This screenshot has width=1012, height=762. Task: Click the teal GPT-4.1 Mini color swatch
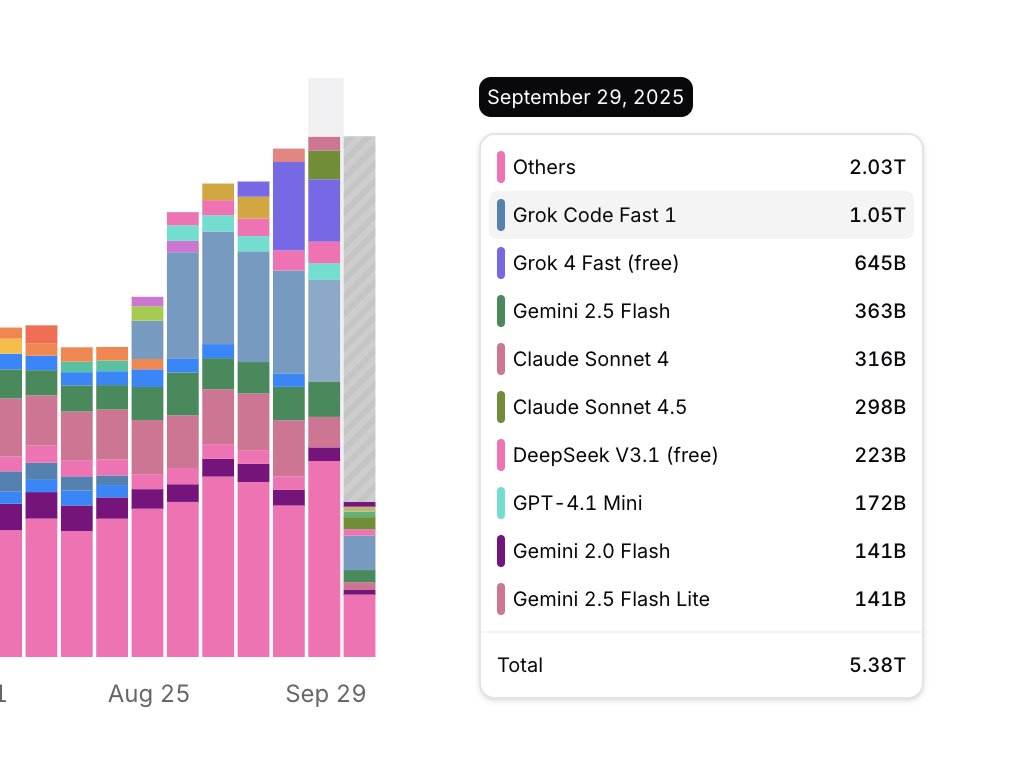[501, 503]
